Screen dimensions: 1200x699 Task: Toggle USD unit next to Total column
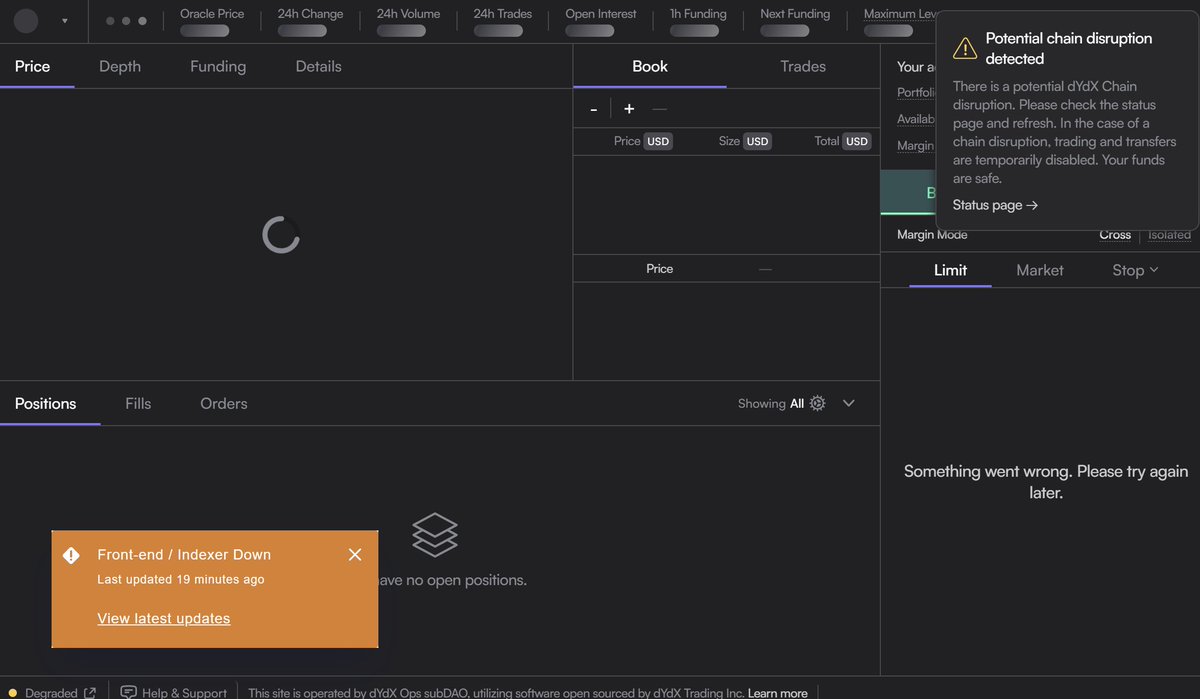[857, 141]
